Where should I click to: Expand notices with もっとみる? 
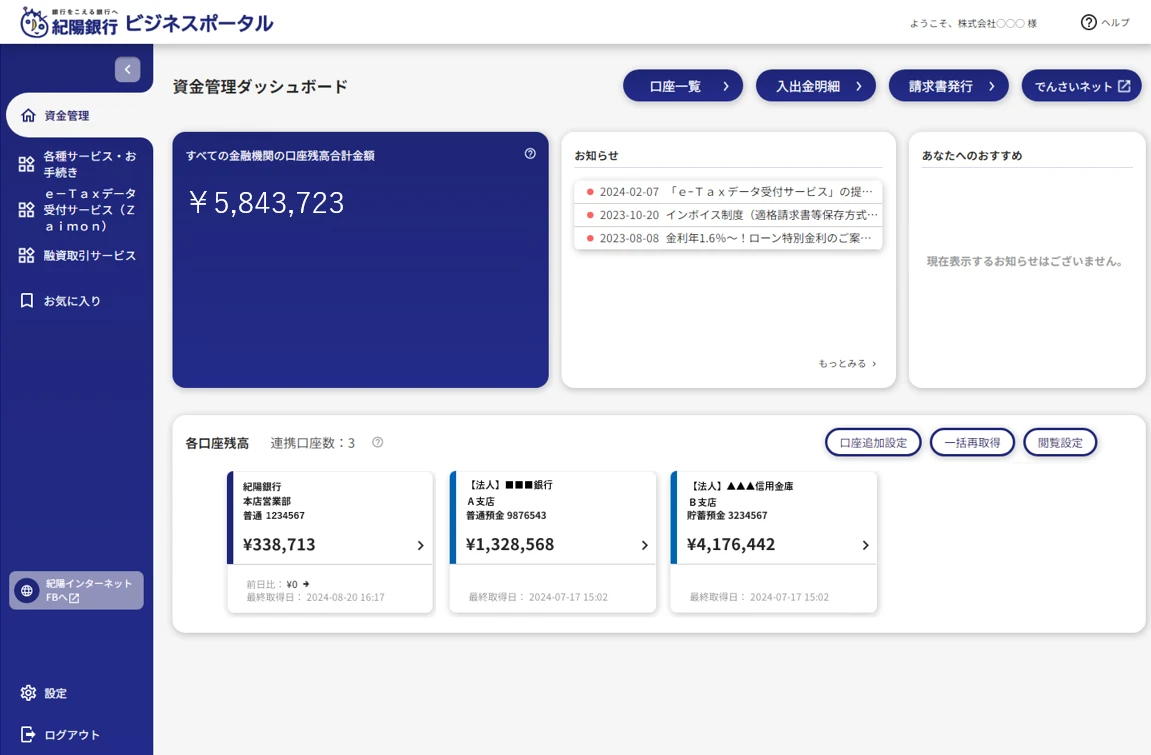pyautogui.click(x=847, y=363)
